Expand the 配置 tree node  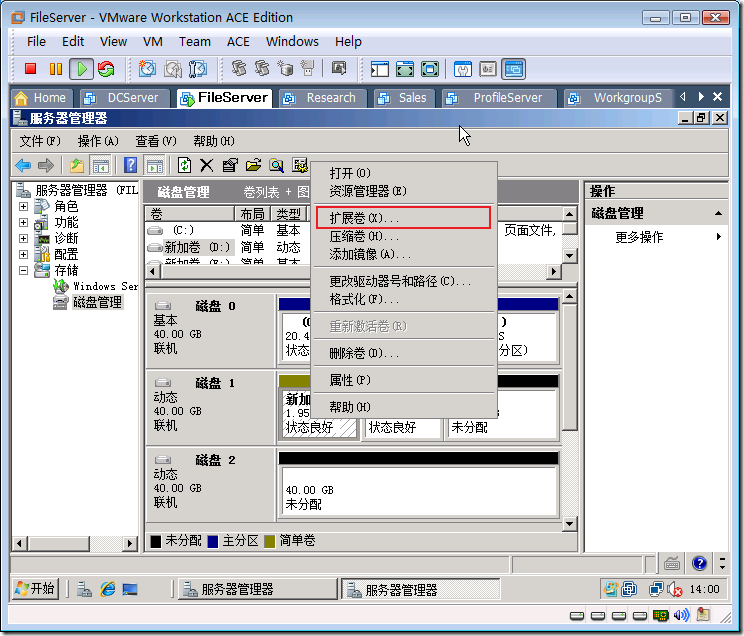(x=23, y=254)
